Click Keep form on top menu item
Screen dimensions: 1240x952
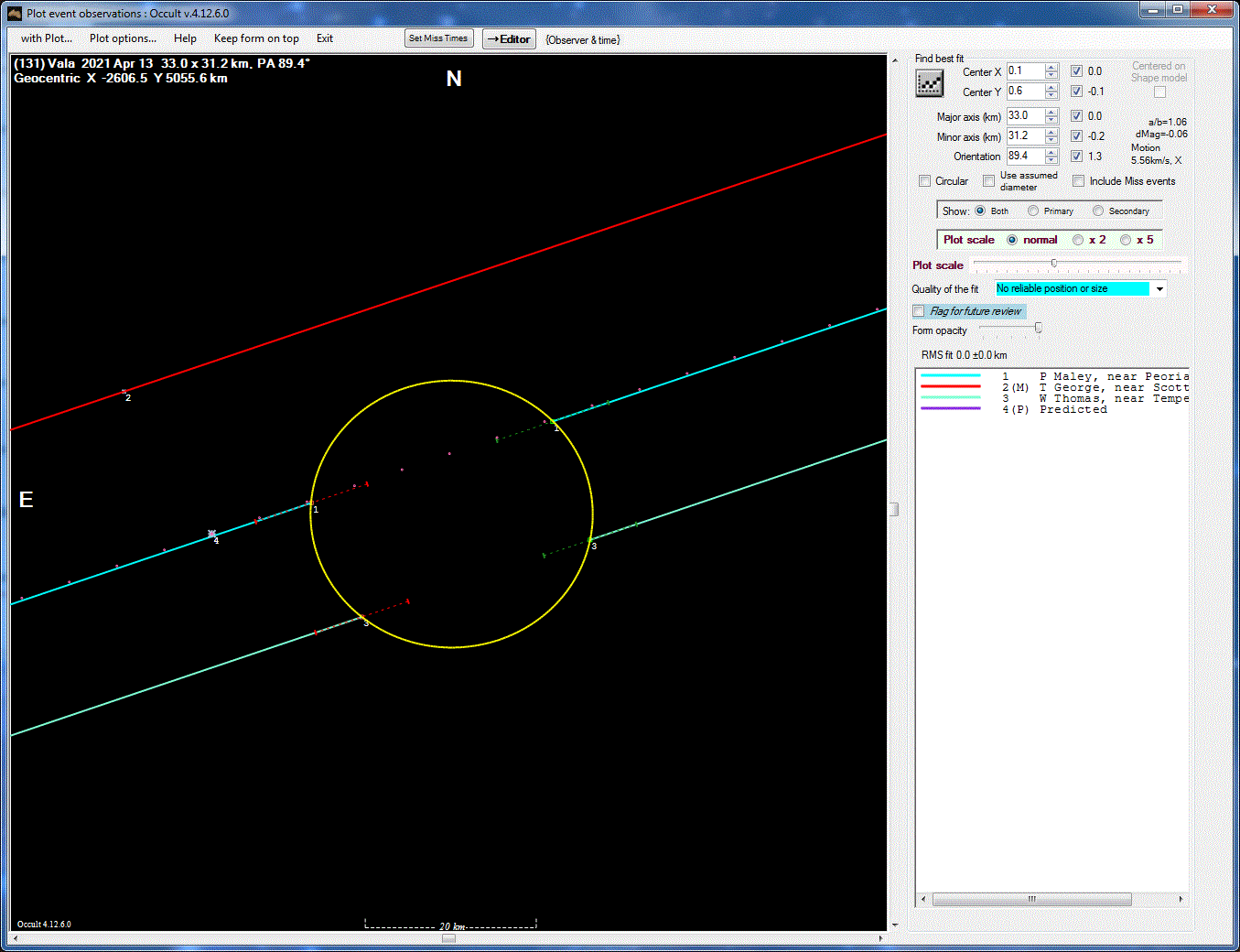pyautogui.click(x=256, y=38)
